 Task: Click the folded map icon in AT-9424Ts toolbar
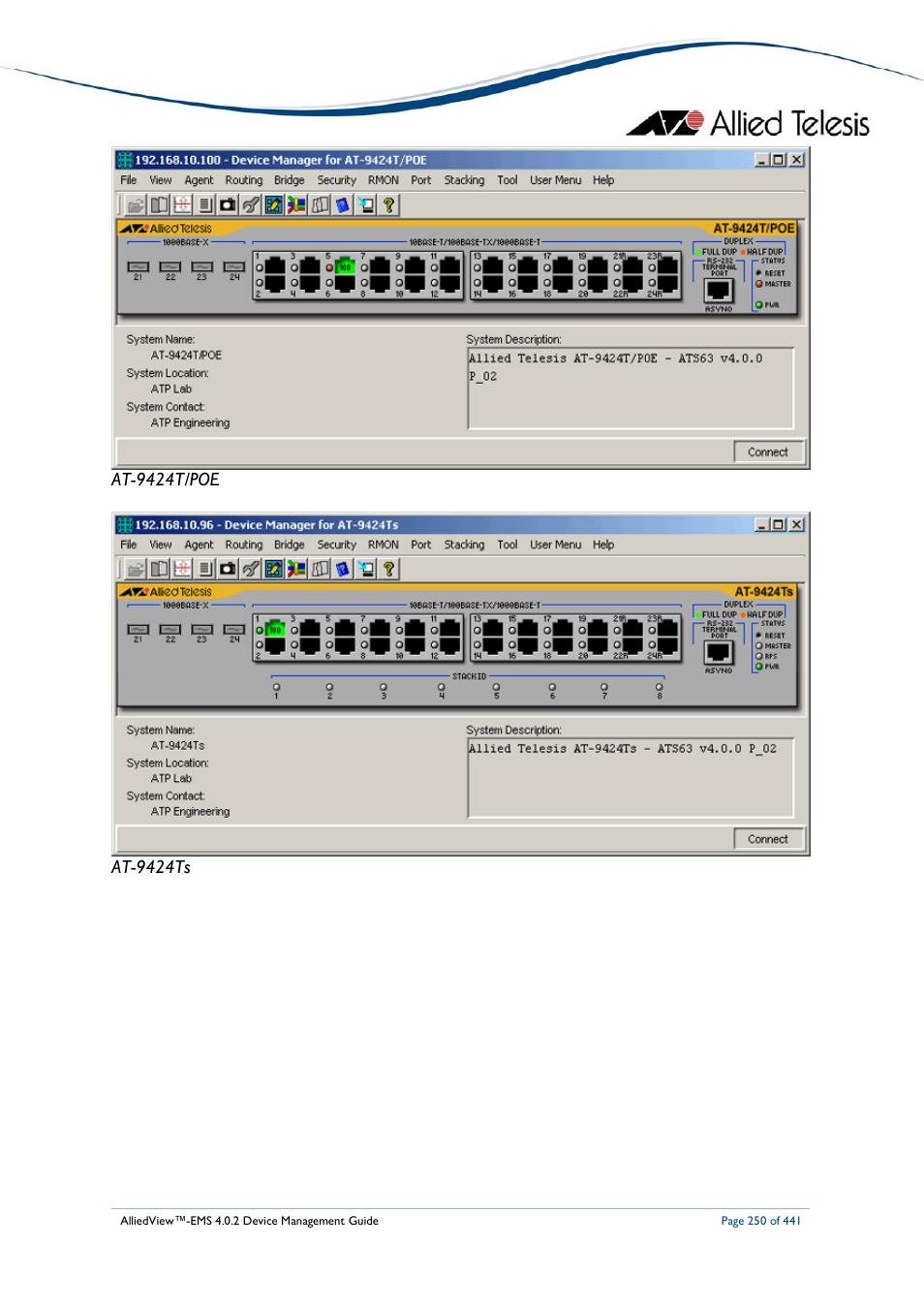click(x=320, y=569)
